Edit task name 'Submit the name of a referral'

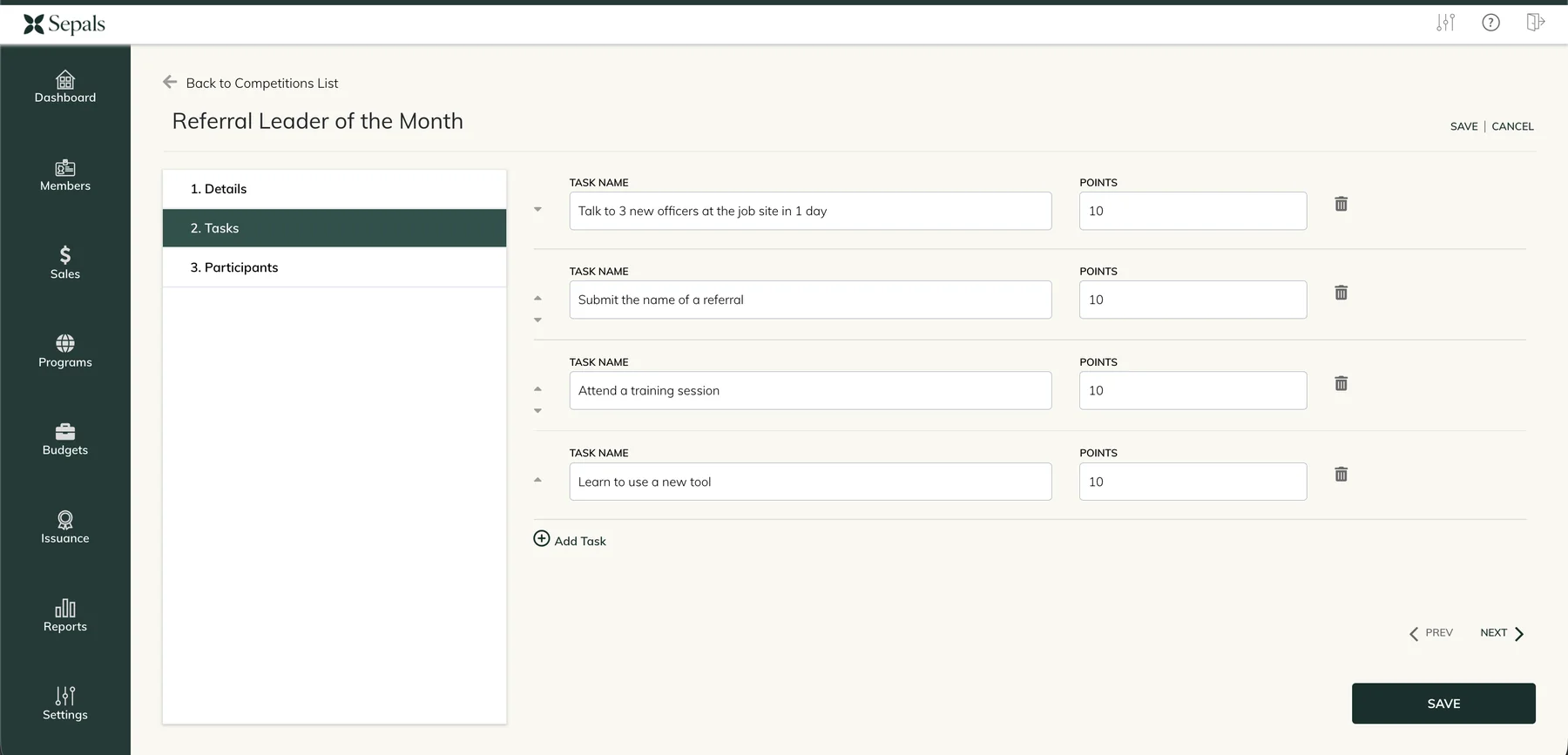(810, 300)
